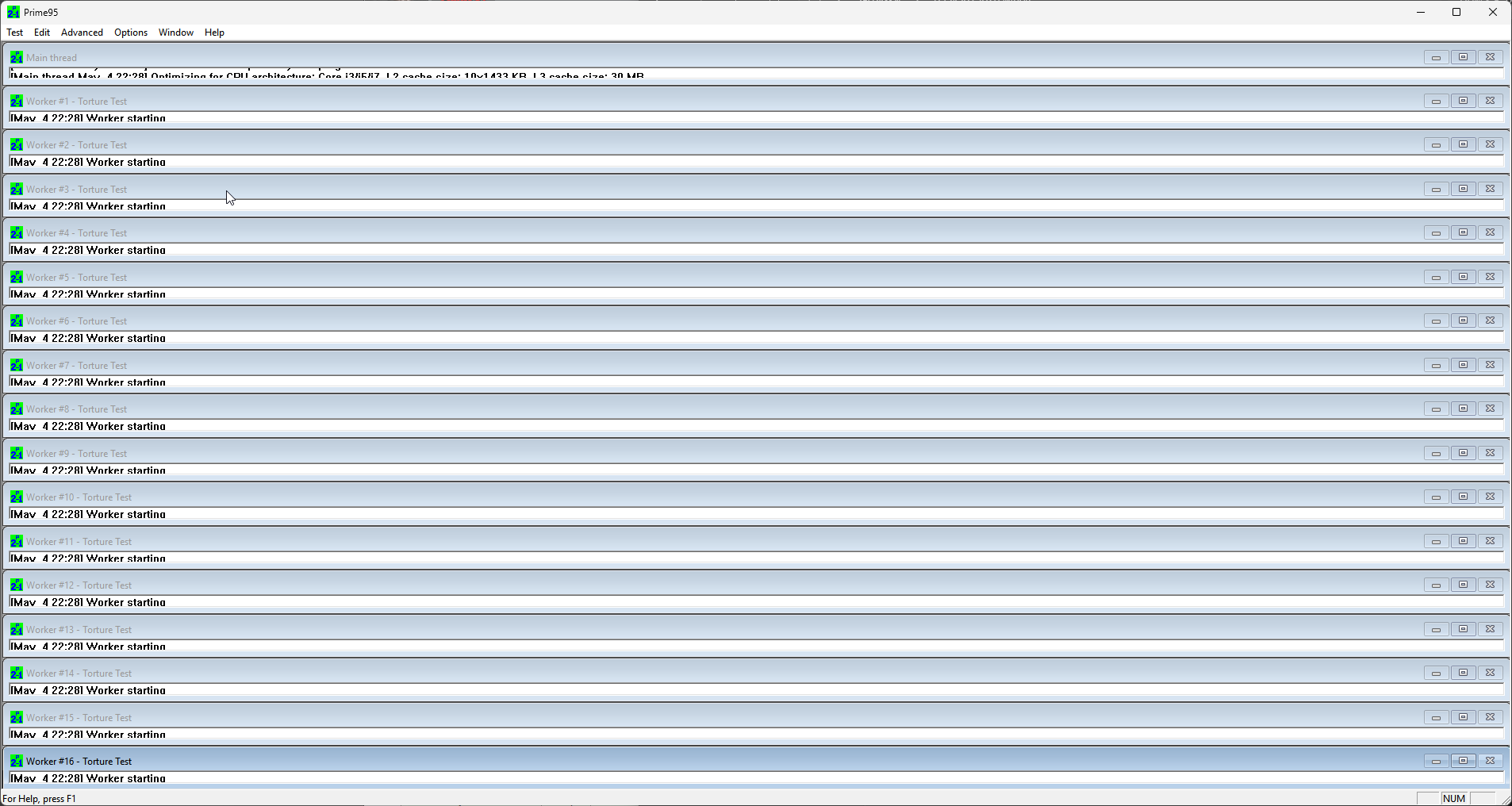Minimize the main Prime95 window
Viewport: 1512px width, 806px height.
[x=1421, y=12]
